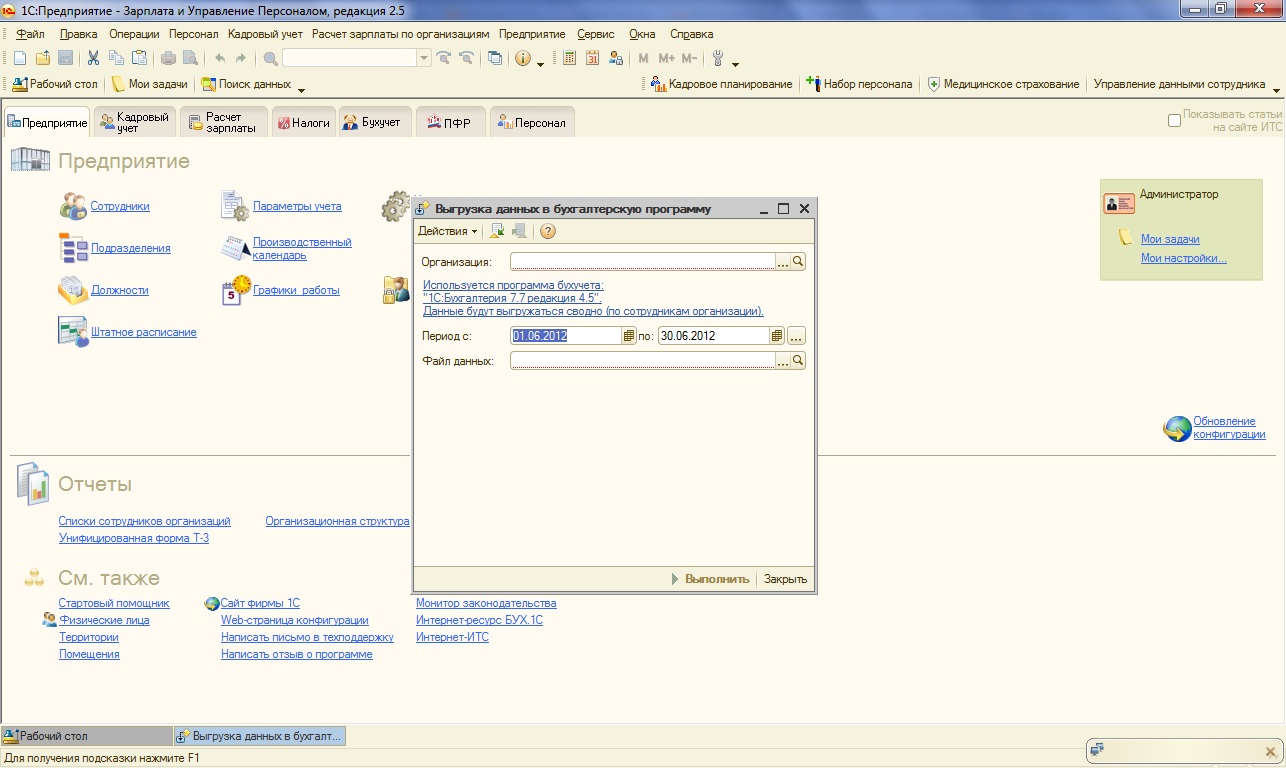Click the Кадровое планирование toolbar button
The height and width of the screenshot is (768, 1286).
[721, 84]
